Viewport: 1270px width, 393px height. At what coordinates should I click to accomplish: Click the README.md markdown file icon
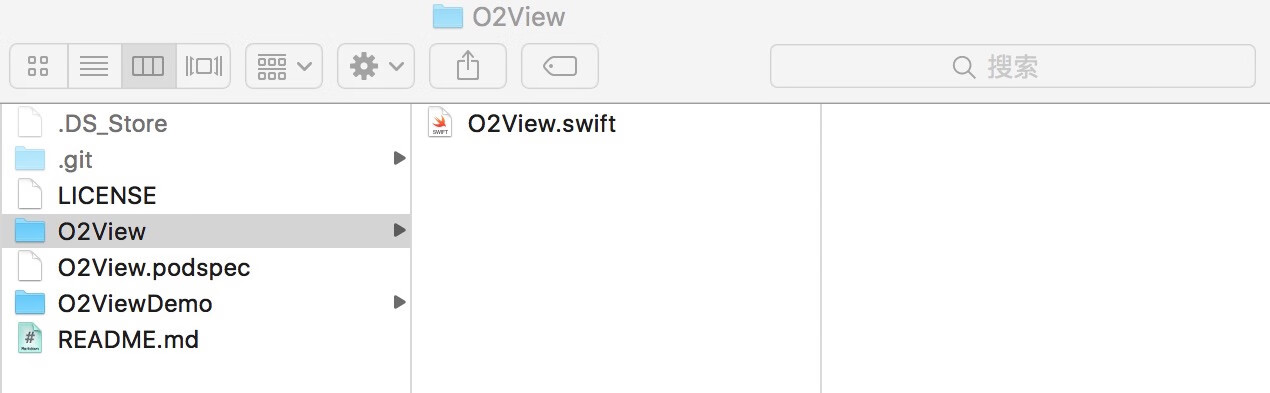coord(31,338)
